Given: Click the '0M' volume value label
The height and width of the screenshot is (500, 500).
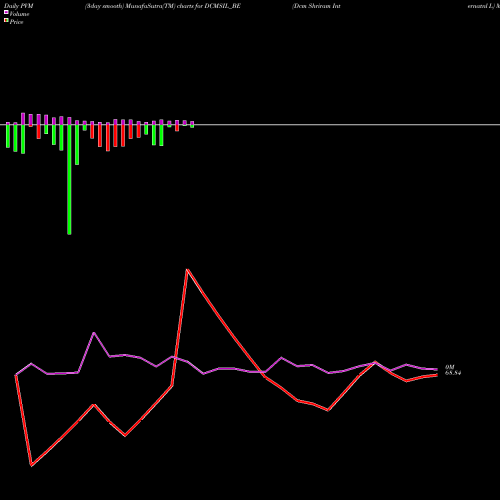Looking at the screenshot, I should click(450, 367).
